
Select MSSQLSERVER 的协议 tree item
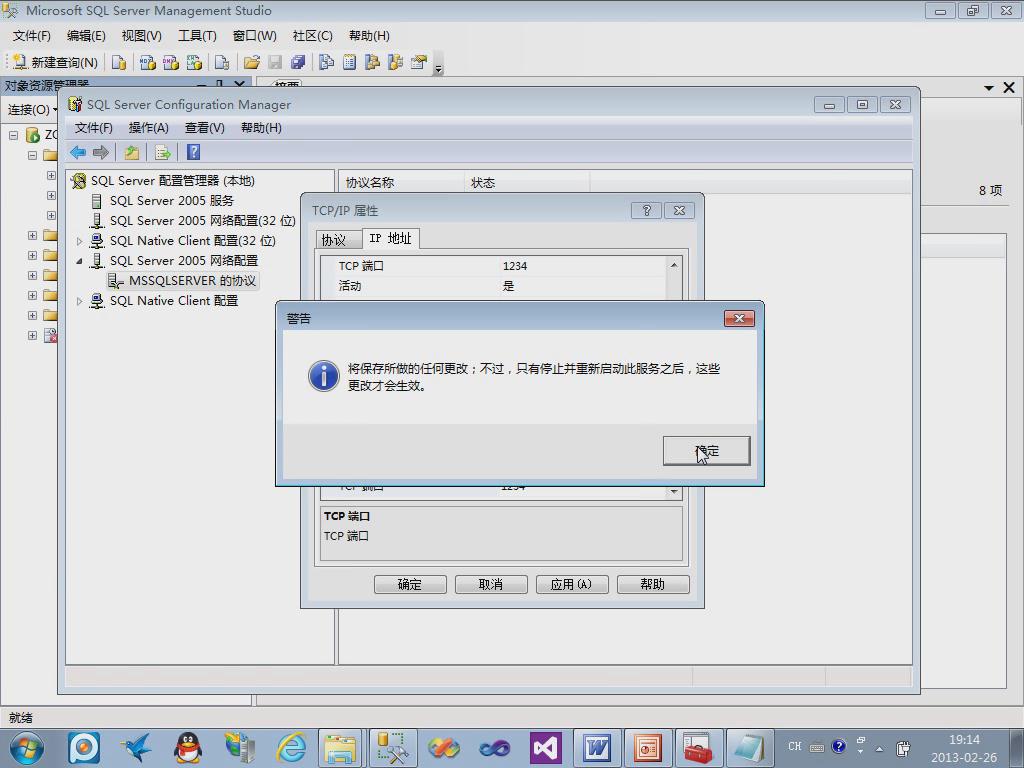point(192,281)
